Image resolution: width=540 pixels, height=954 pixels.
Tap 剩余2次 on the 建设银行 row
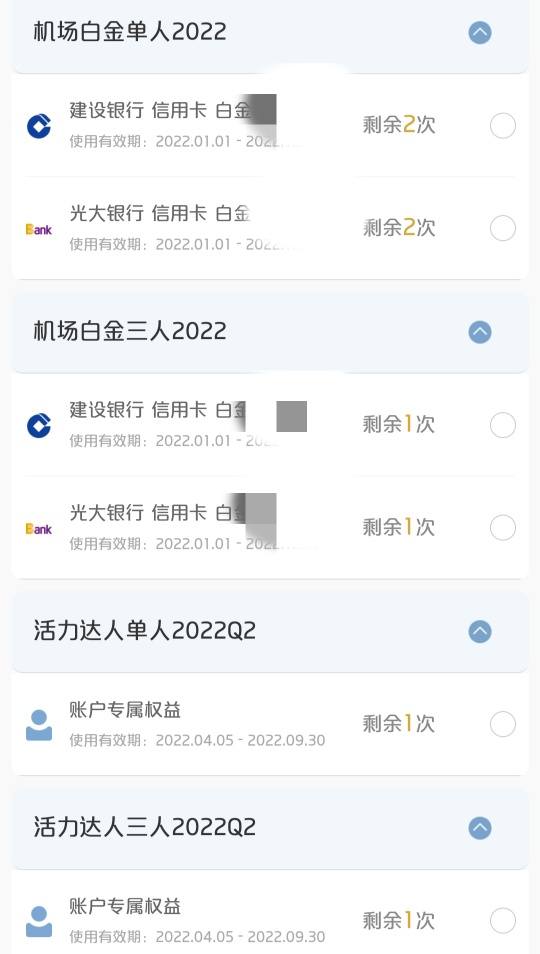399,125
